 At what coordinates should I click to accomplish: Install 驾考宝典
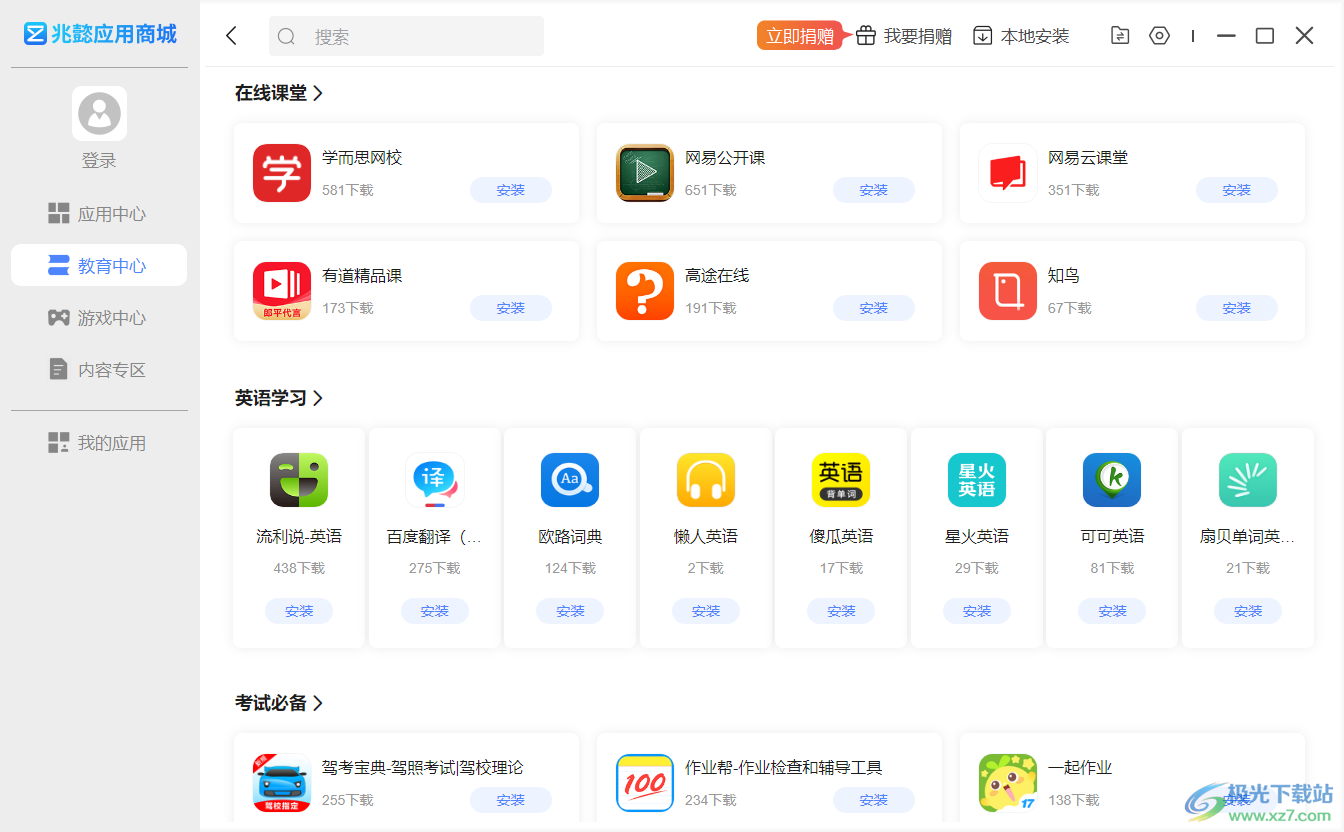pyautogui.click(x=511, y=800)
